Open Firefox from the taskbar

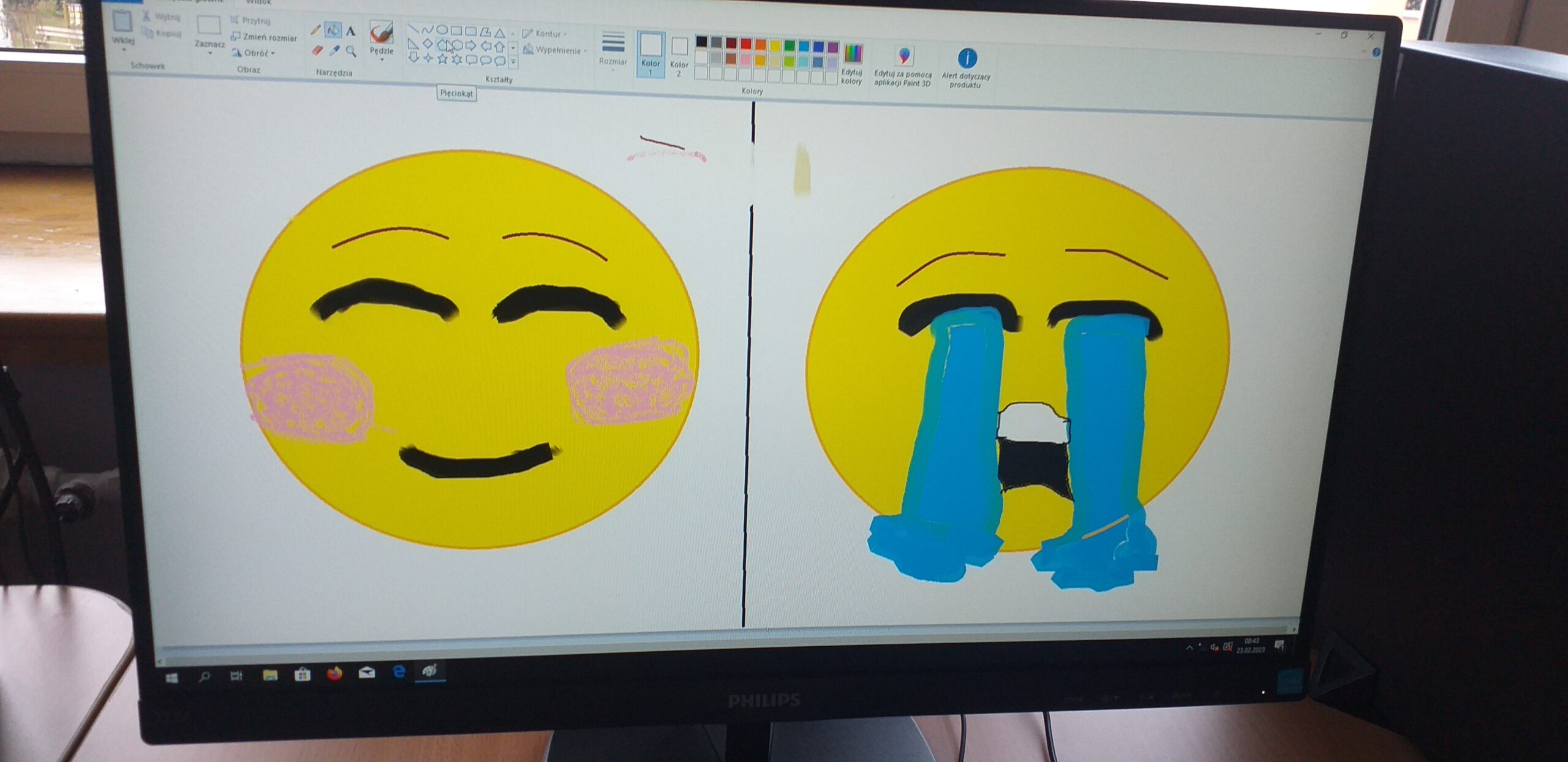coord(334,674)
